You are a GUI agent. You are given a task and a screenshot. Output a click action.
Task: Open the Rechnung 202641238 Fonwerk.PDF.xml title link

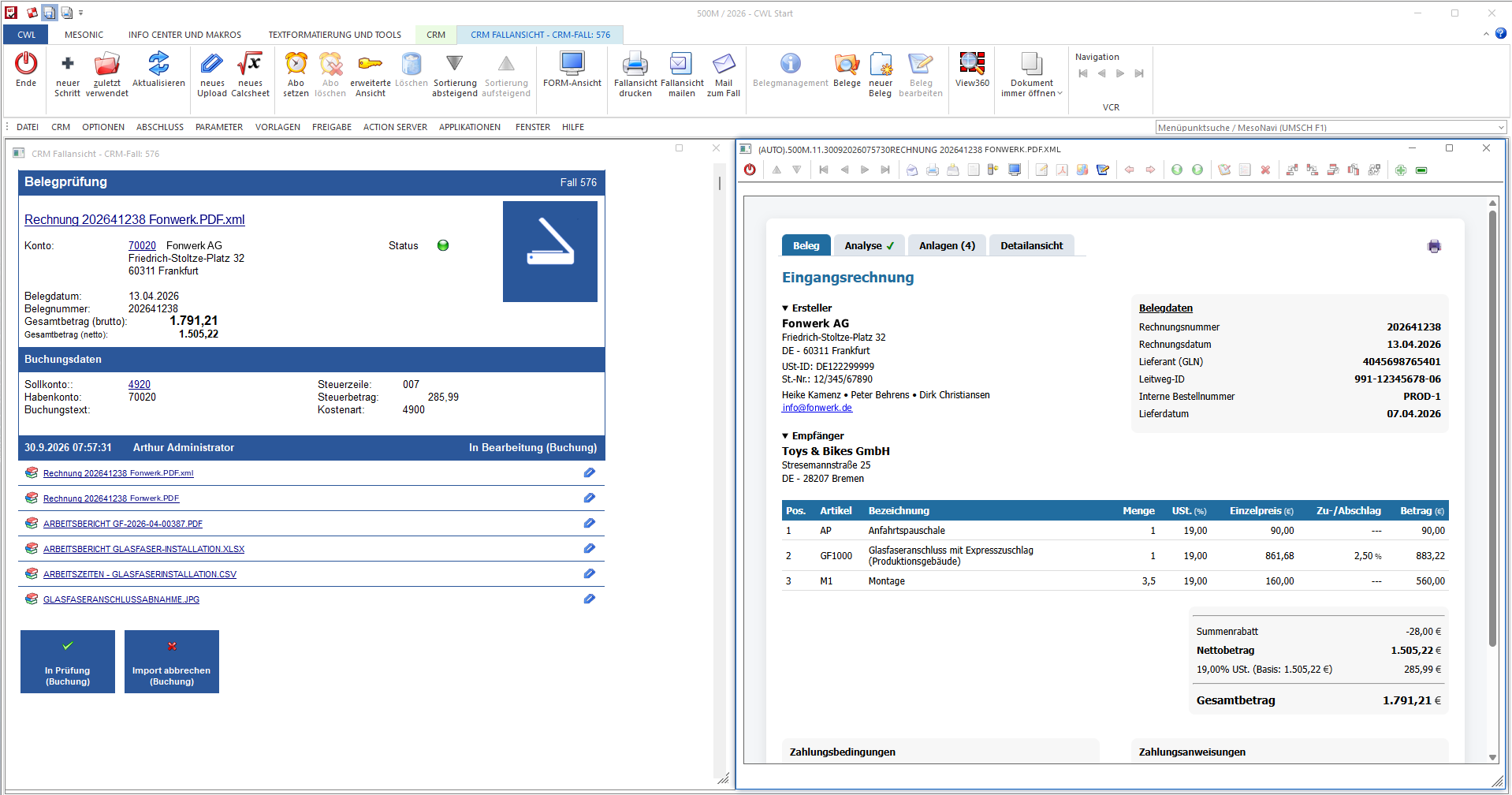coord(135,220)
